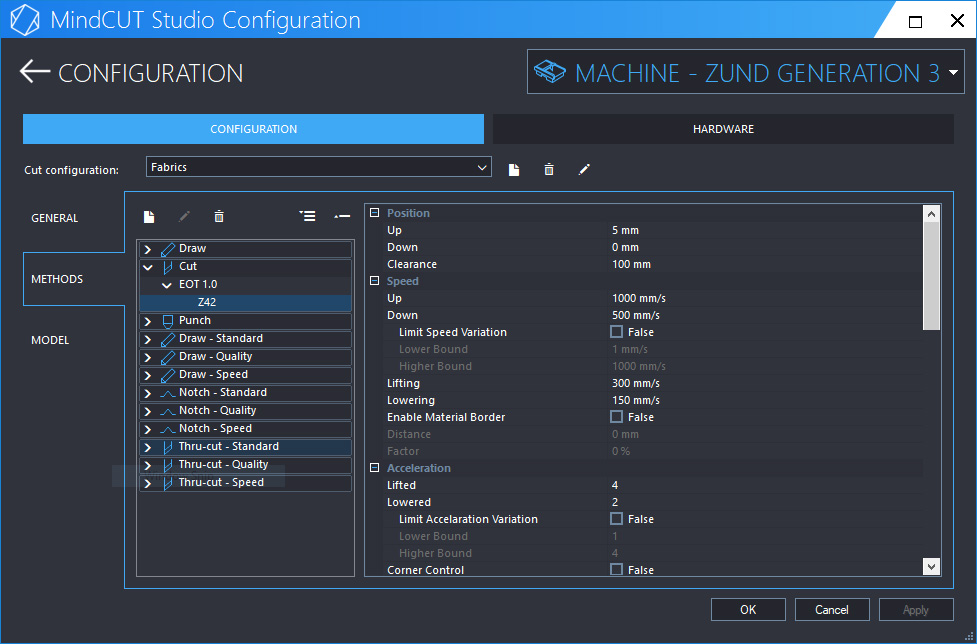
Task: Open the General side tab
Action: (55, 218)
